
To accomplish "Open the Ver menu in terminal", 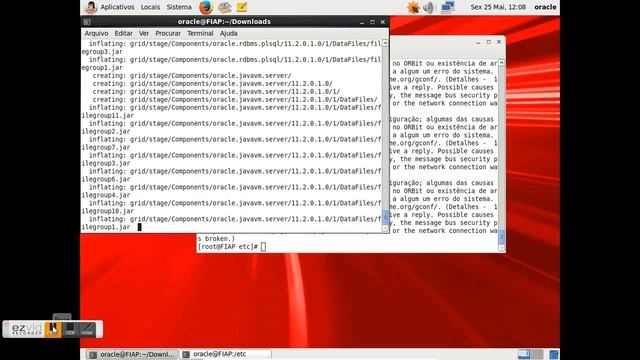I will tap(144, 33).
